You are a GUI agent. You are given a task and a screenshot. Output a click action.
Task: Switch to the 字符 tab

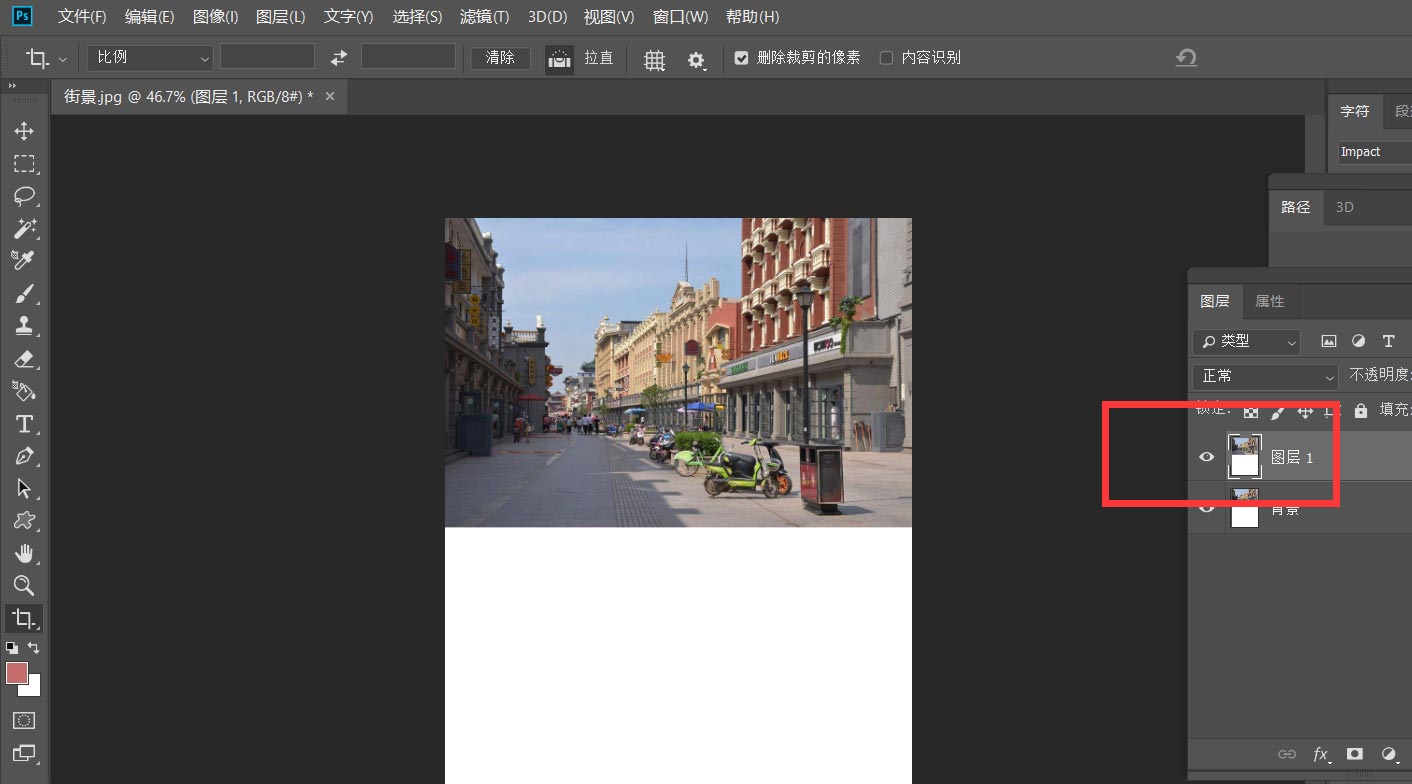[x=1355, y=111]
